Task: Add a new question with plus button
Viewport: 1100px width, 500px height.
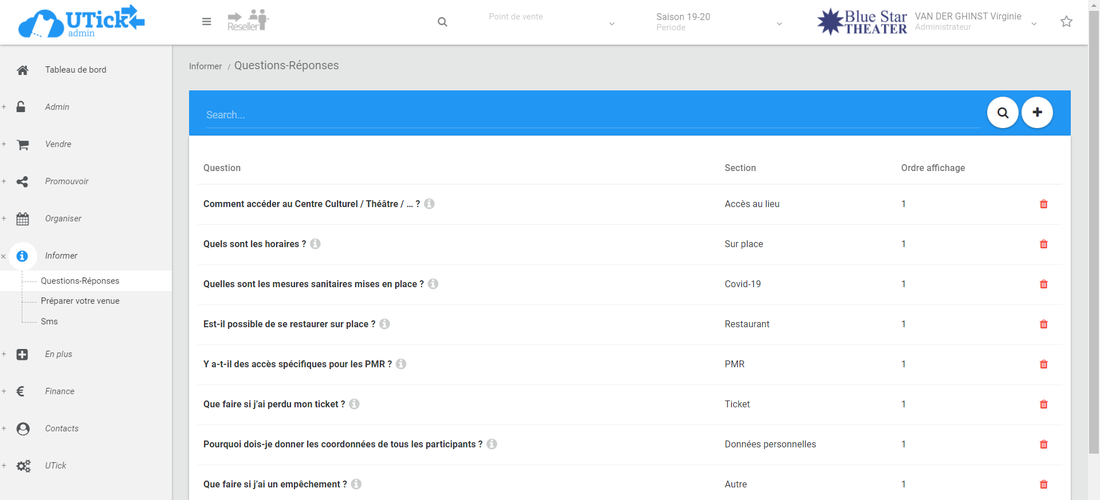Action: pos(1037,113)
